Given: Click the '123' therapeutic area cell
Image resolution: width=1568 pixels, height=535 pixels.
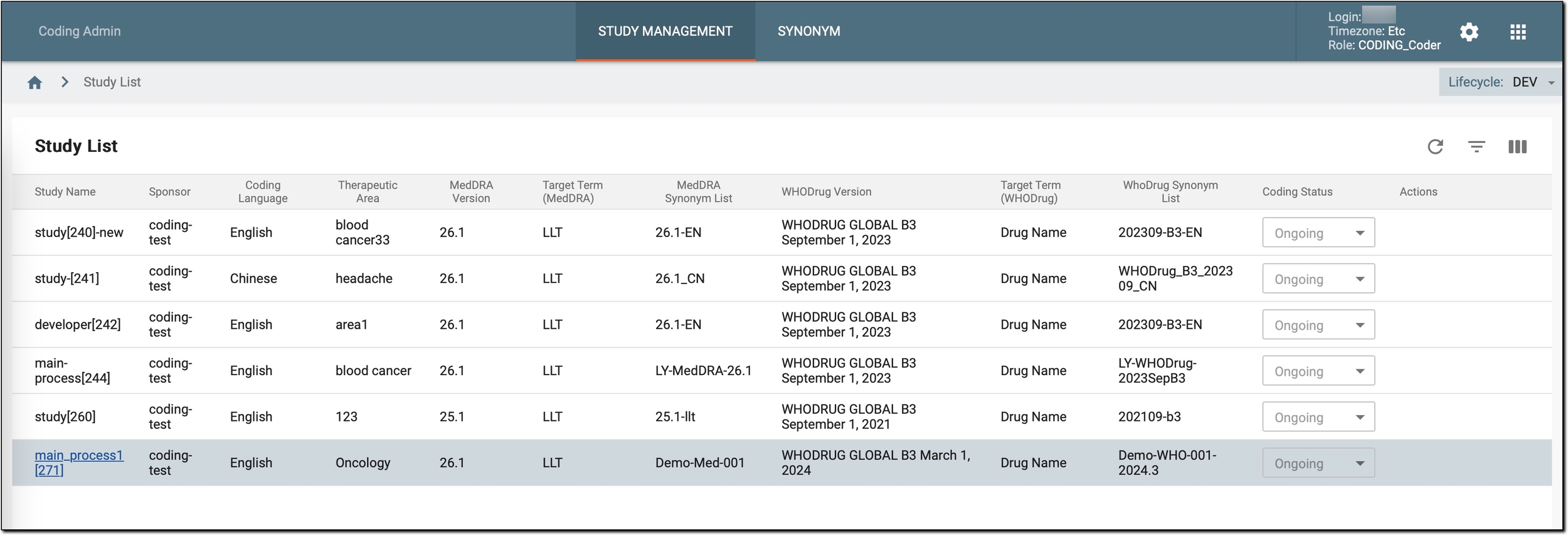Looking at the screenshot, I should 346,417.
